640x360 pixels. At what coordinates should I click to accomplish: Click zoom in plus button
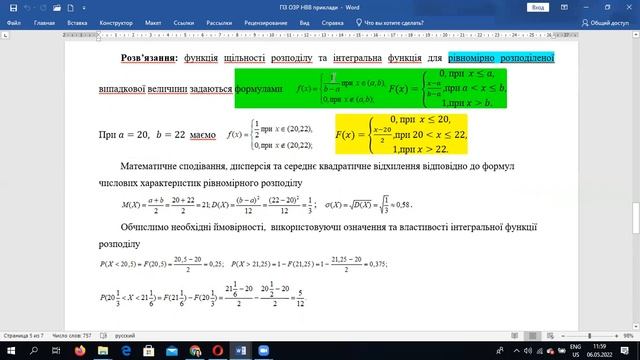coord(616,336)
